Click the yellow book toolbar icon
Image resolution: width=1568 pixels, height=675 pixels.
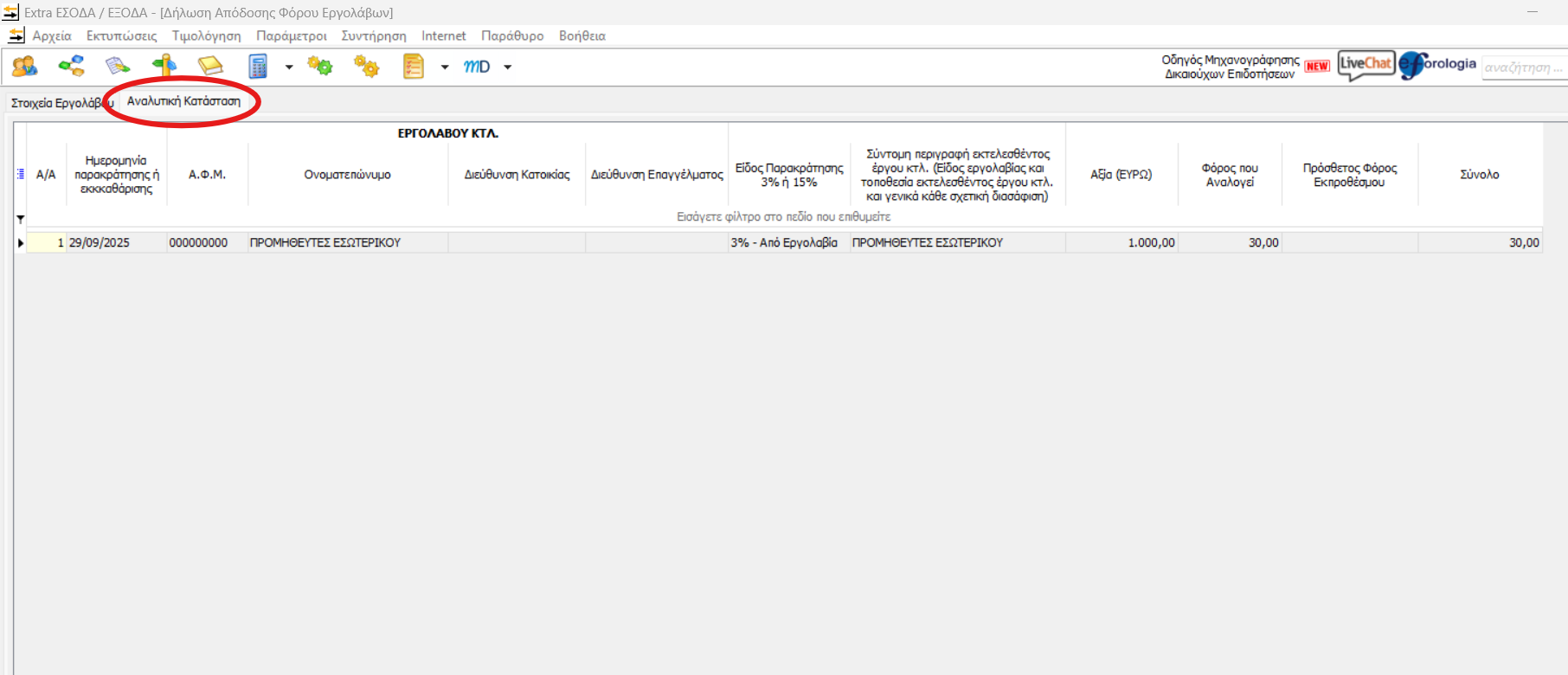[210, 67]
